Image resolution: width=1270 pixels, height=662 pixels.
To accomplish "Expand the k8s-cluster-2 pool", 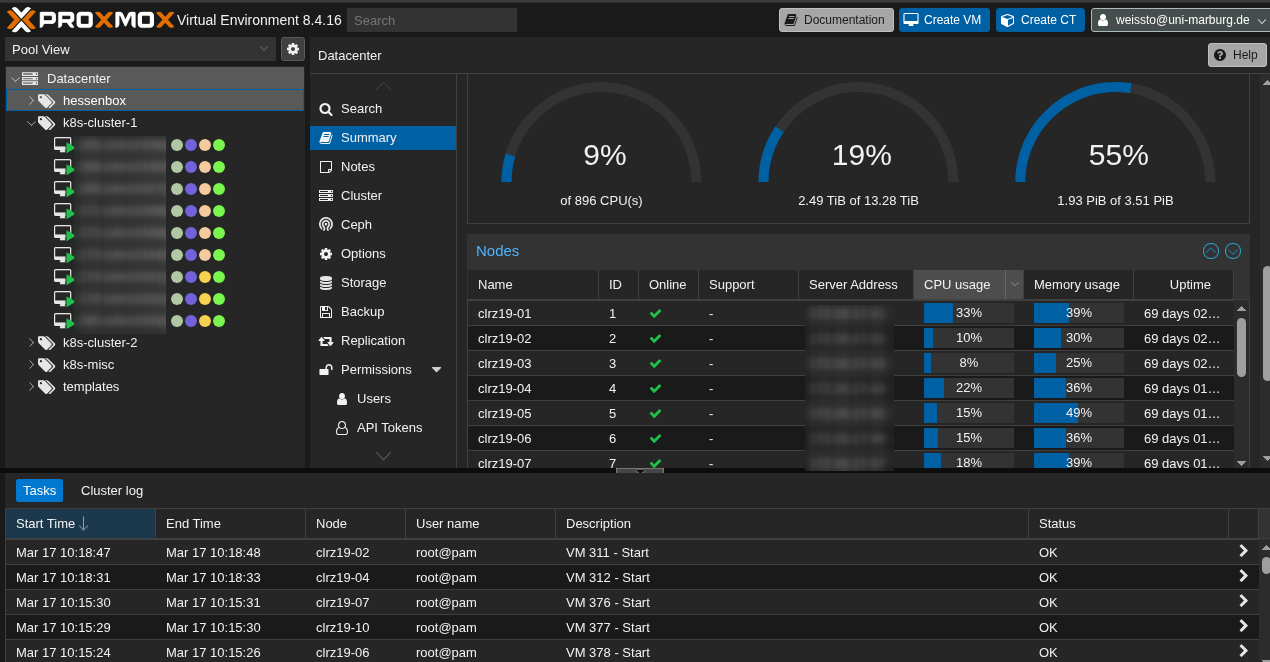I will (31, 343).
